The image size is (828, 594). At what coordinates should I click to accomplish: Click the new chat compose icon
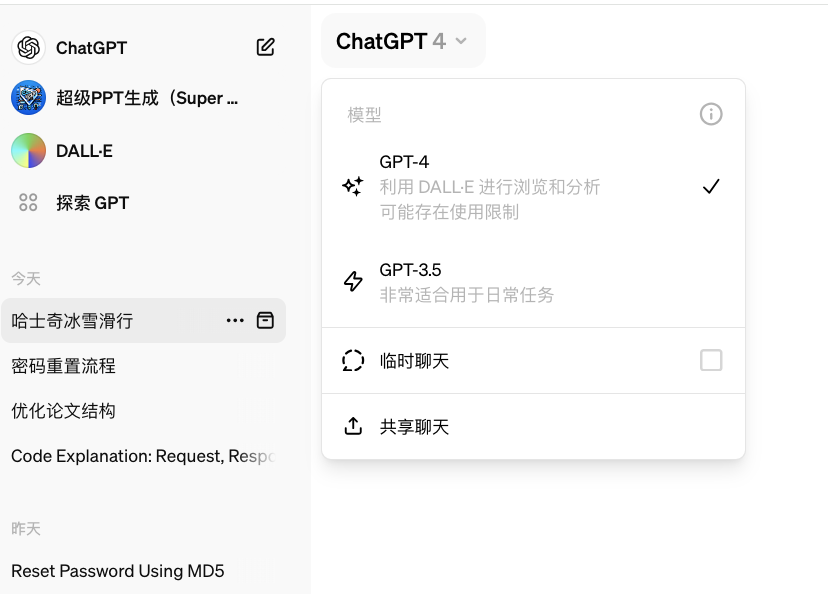[265, 47]
